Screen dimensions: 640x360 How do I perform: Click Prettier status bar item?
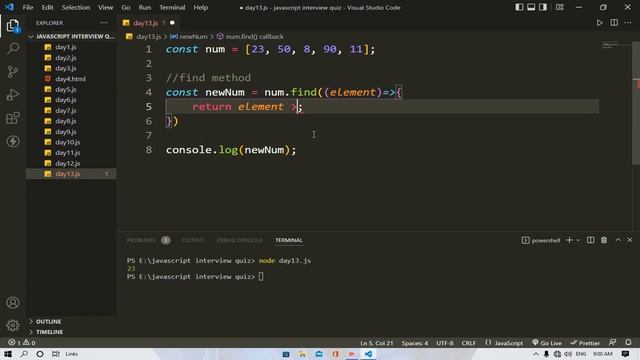click(585, 343)
